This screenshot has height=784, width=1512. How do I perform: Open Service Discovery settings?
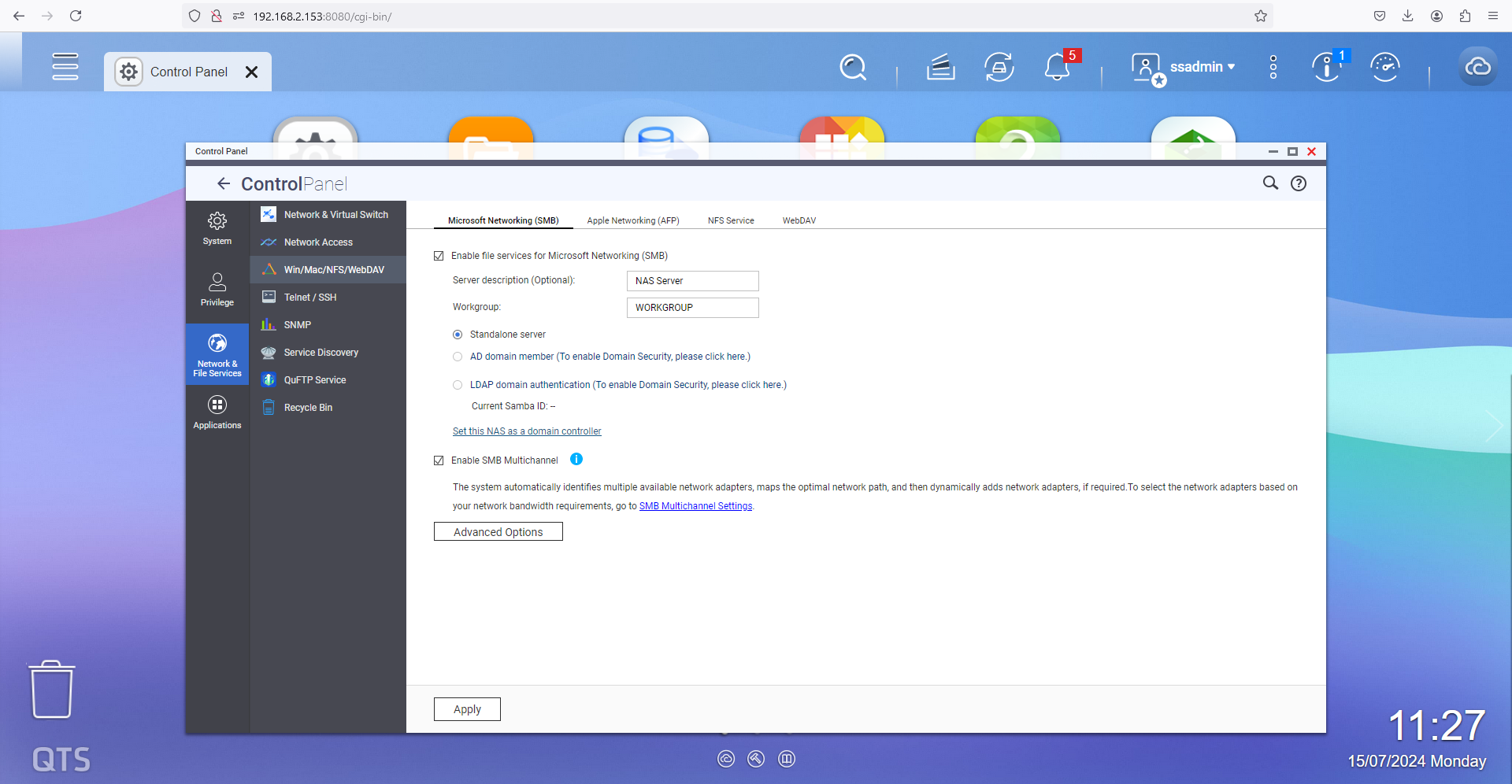[328, 353]
